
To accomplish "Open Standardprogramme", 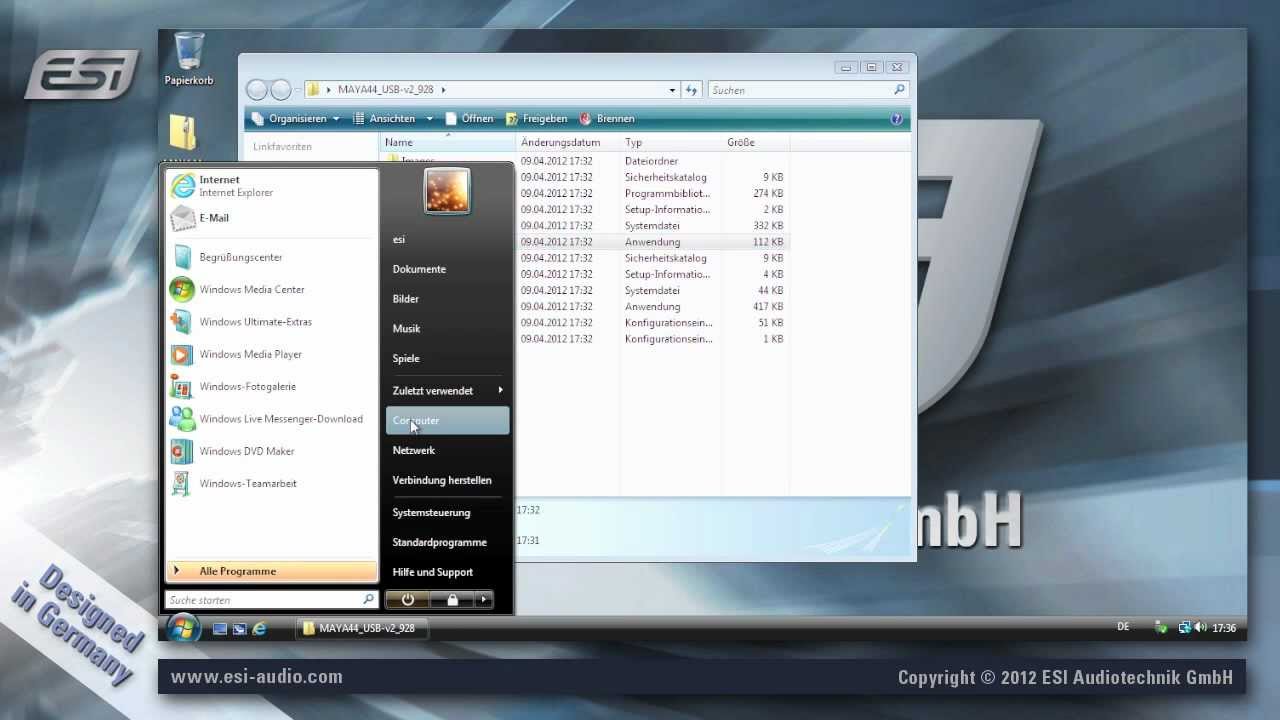I will [x=447, y=543].
